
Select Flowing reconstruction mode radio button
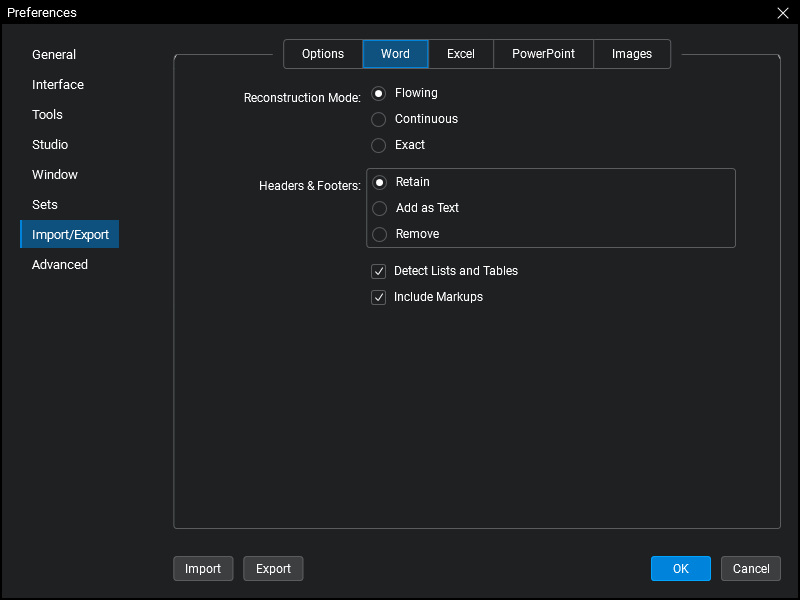(379, 93)
